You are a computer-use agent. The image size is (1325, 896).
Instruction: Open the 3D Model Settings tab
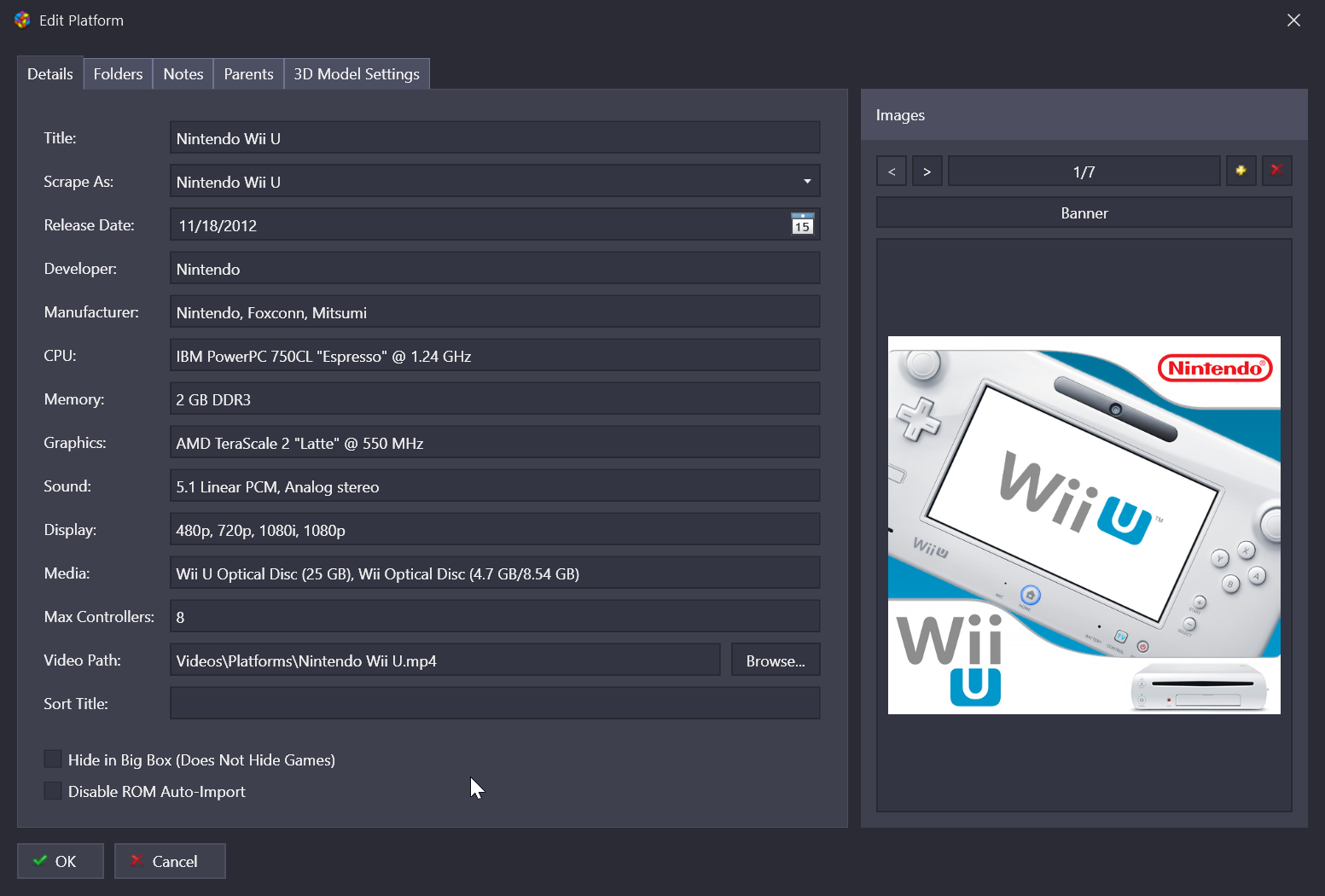pos(357,73)
